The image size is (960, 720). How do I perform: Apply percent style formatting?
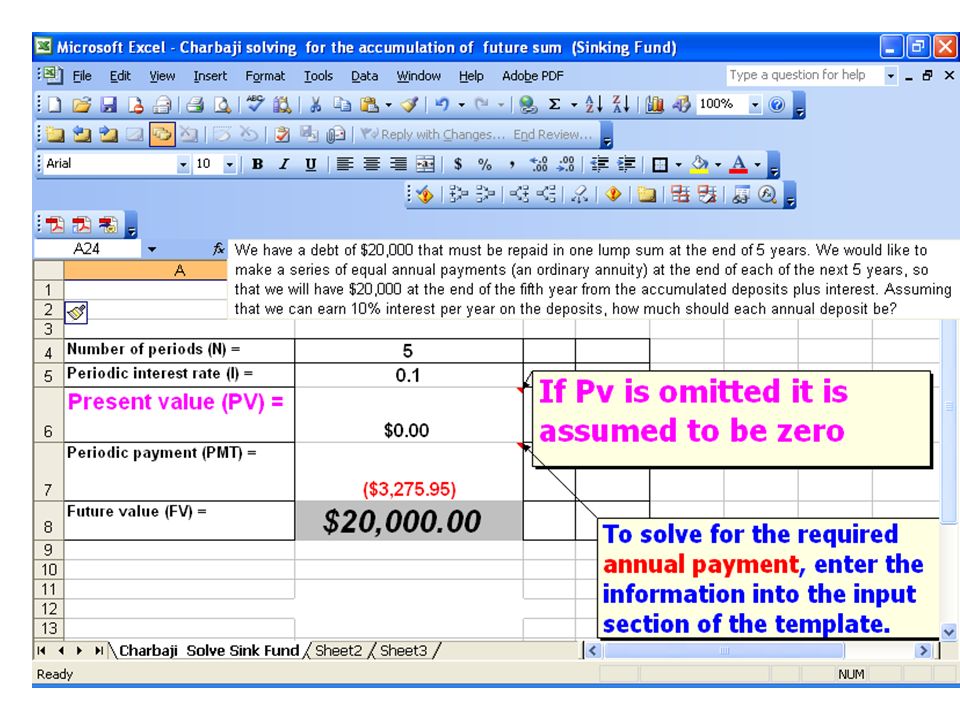coord(485,164)
